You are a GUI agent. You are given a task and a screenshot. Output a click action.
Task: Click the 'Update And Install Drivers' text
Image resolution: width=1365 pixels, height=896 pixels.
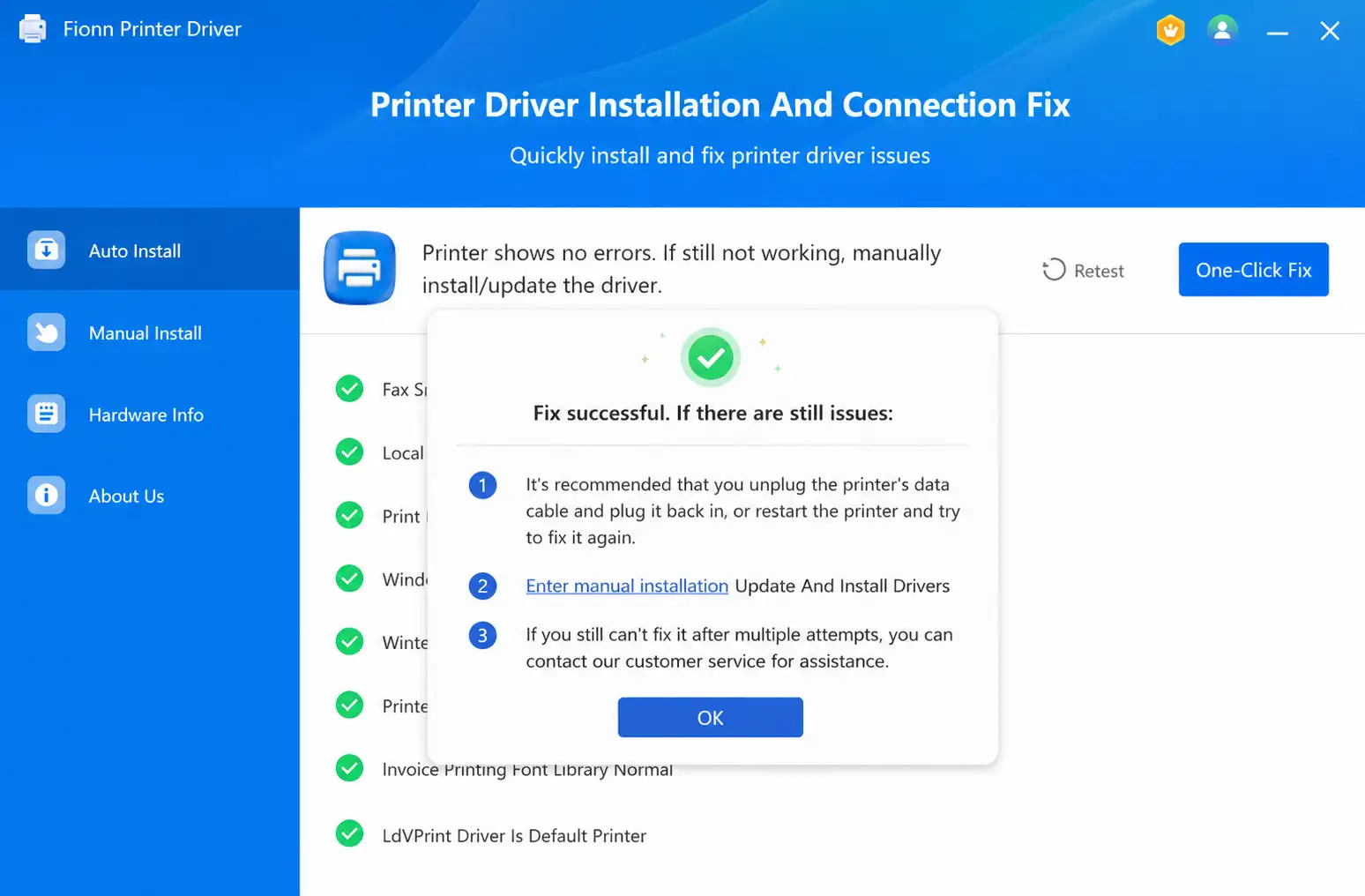[842, 586]
